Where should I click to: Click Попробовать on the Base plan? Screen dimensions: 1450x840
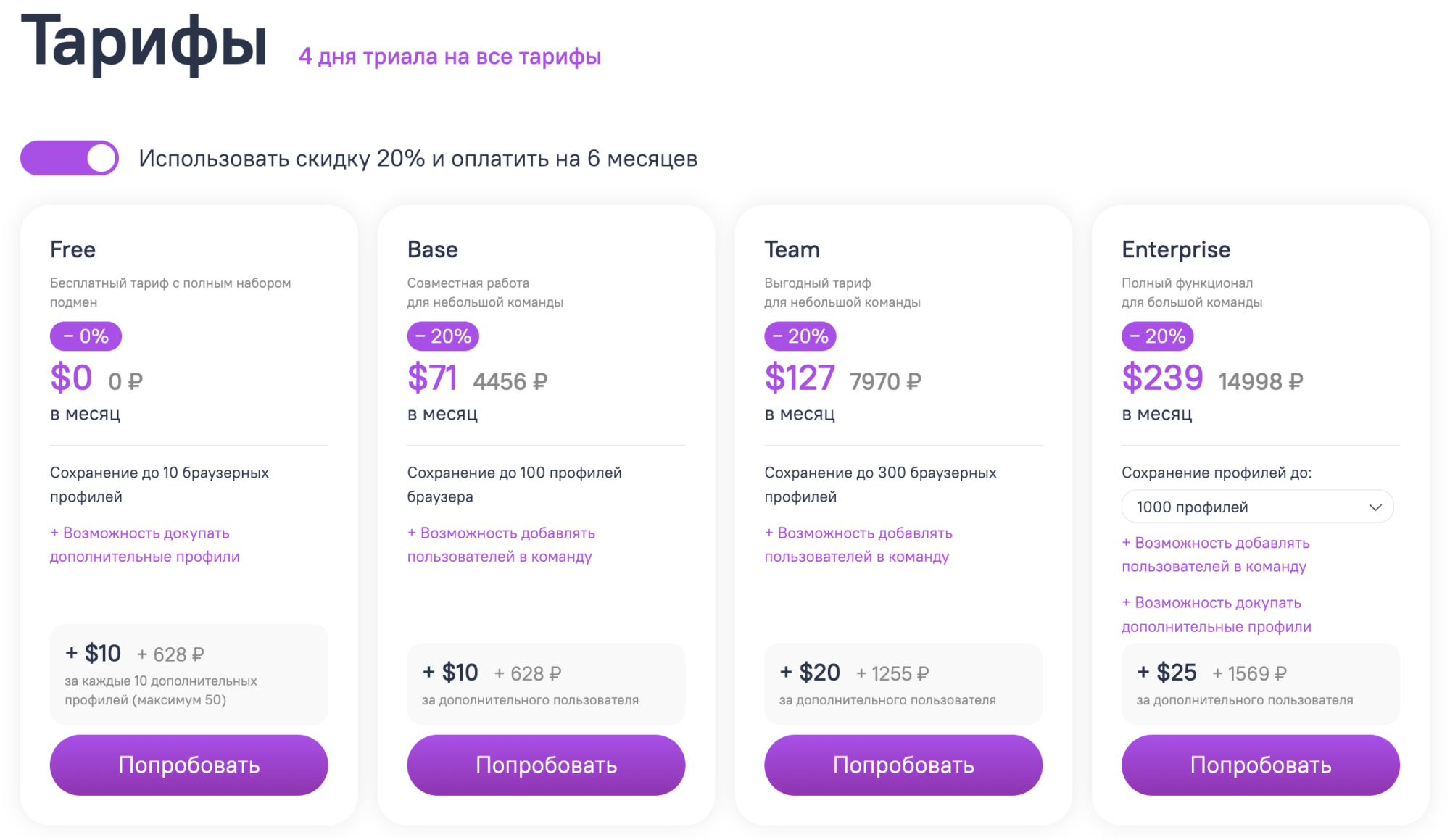(x=546, y=765)
